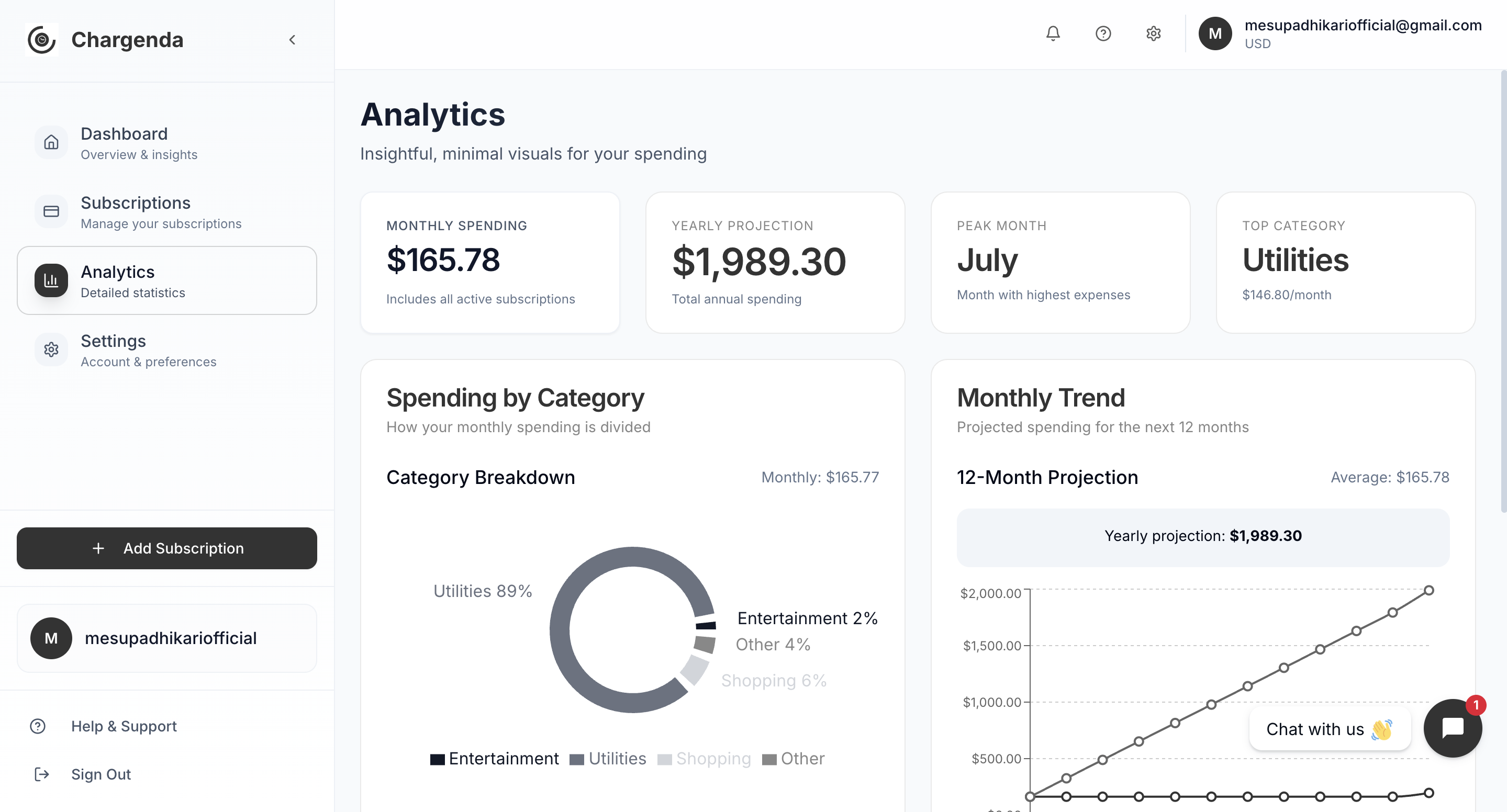
Task: Toggle Entertainment legend item in chart
Action: click(494, 758)
